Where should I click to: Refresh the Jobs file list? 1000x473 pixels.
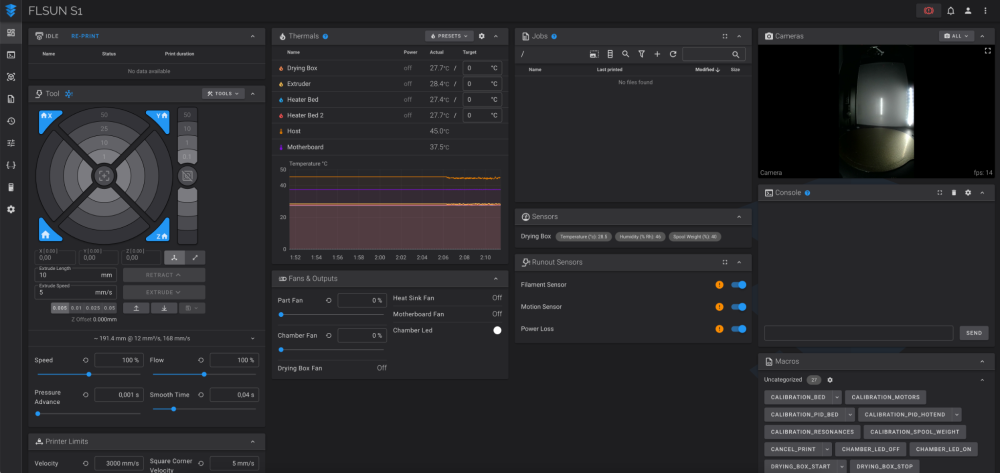point(673,54)
